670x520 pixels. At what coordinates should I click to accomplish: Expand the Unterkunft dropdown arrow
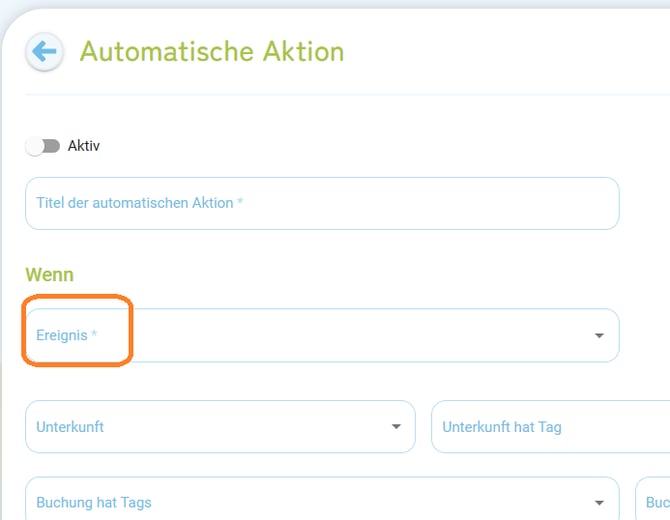coord(395,427)
